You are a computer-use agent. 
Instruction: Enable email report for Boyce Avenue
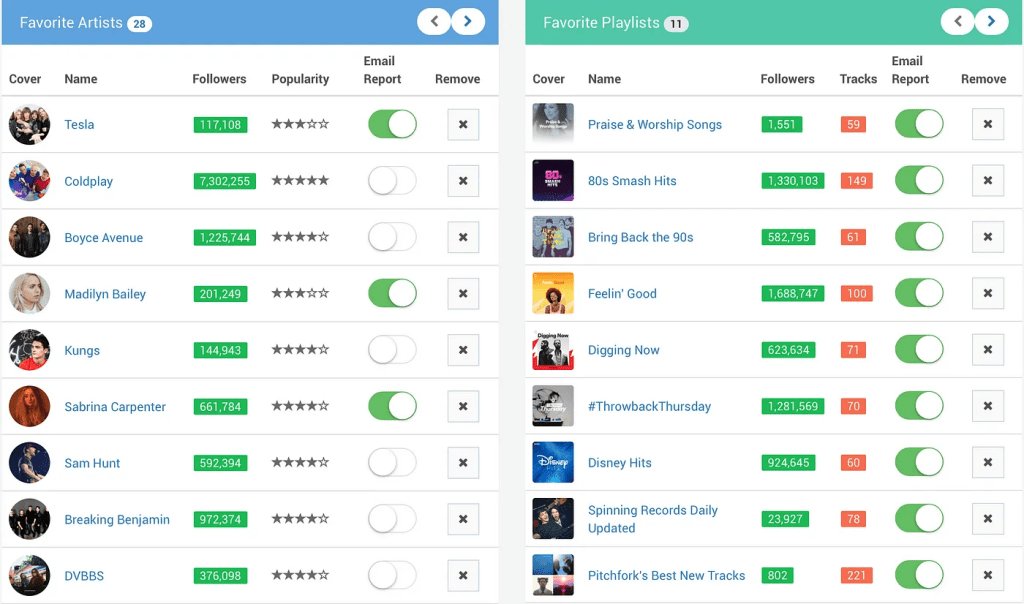pos(392,237)
